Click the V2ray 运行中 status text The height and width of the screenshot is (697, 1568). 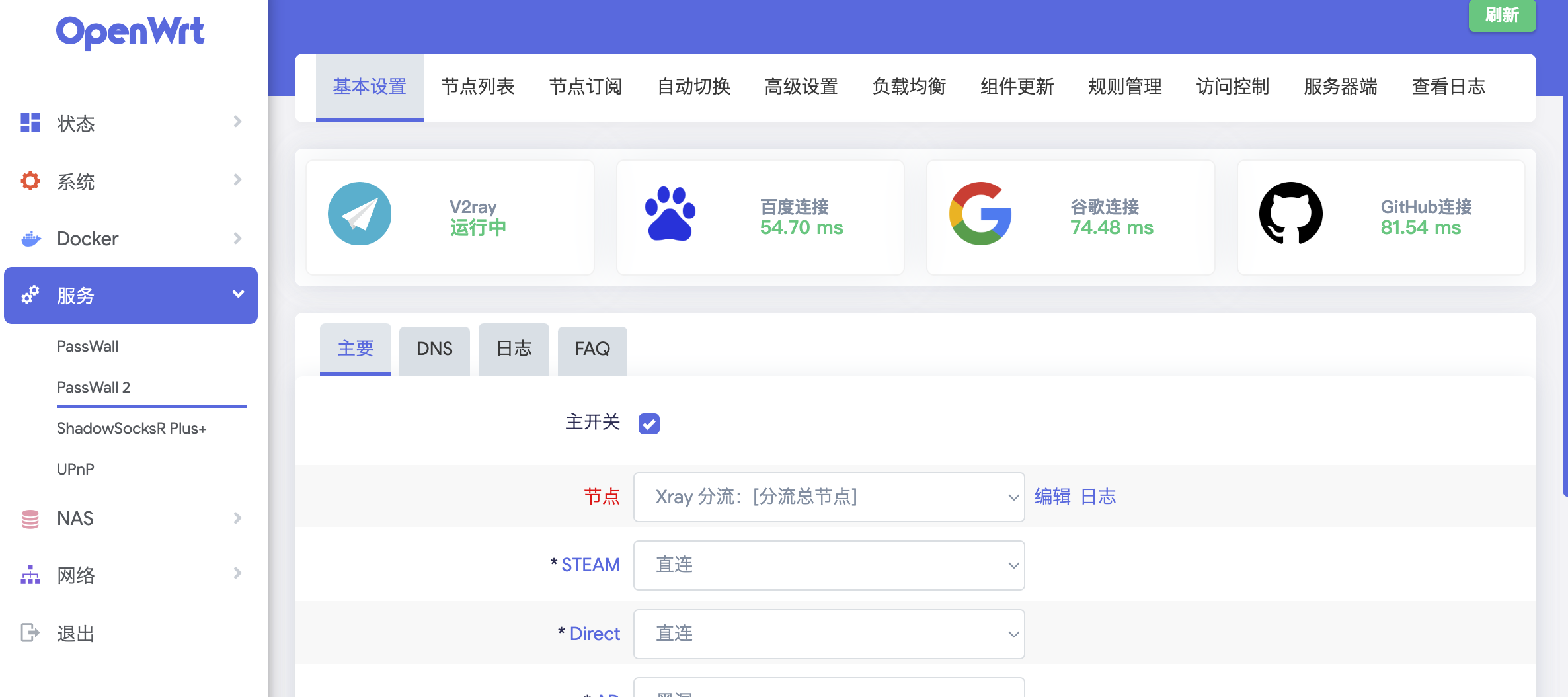(478, 227)
